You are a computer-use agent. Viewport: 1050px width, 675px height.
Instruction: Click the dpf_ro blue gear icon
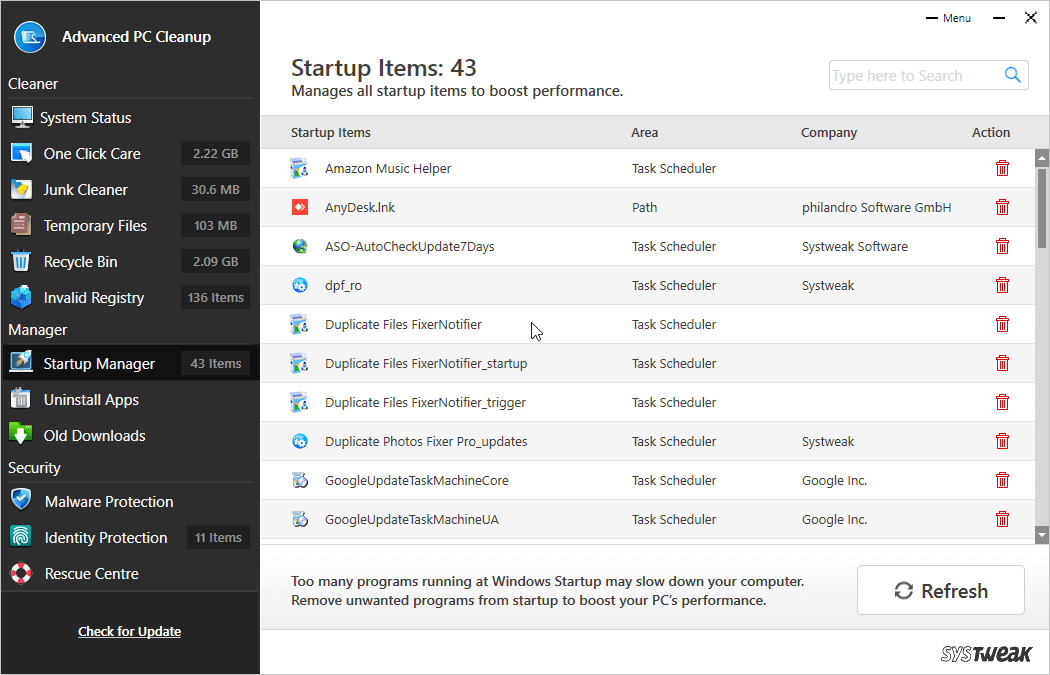(300, 285)
